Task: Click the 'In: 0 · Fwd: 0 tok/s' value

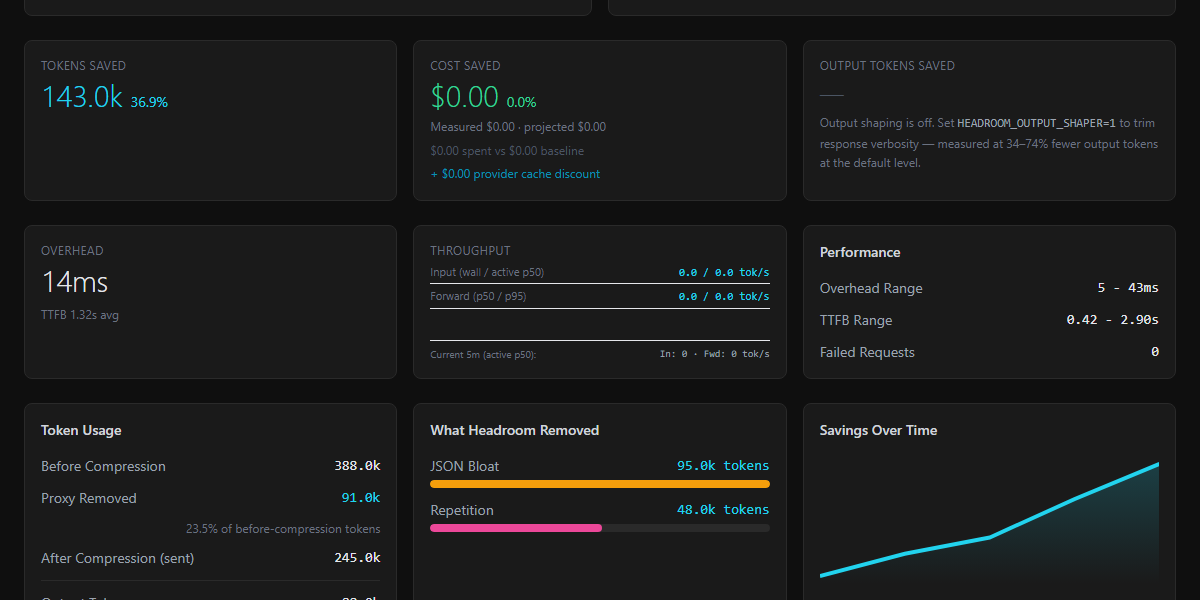Action: pyautogui.click(x=714, y=354)
